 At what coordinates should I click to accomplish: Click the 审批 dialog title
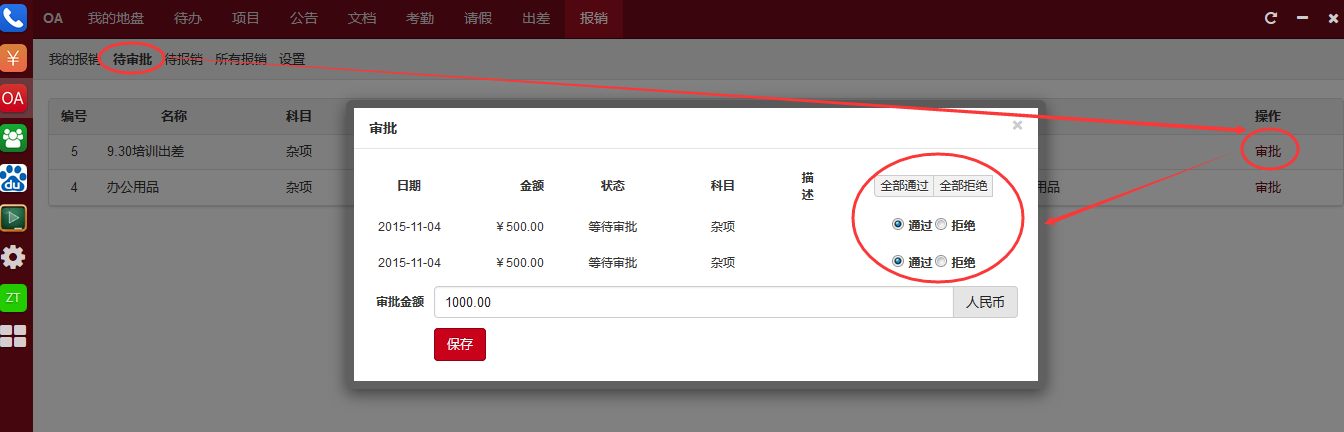[x=383, y=128]
